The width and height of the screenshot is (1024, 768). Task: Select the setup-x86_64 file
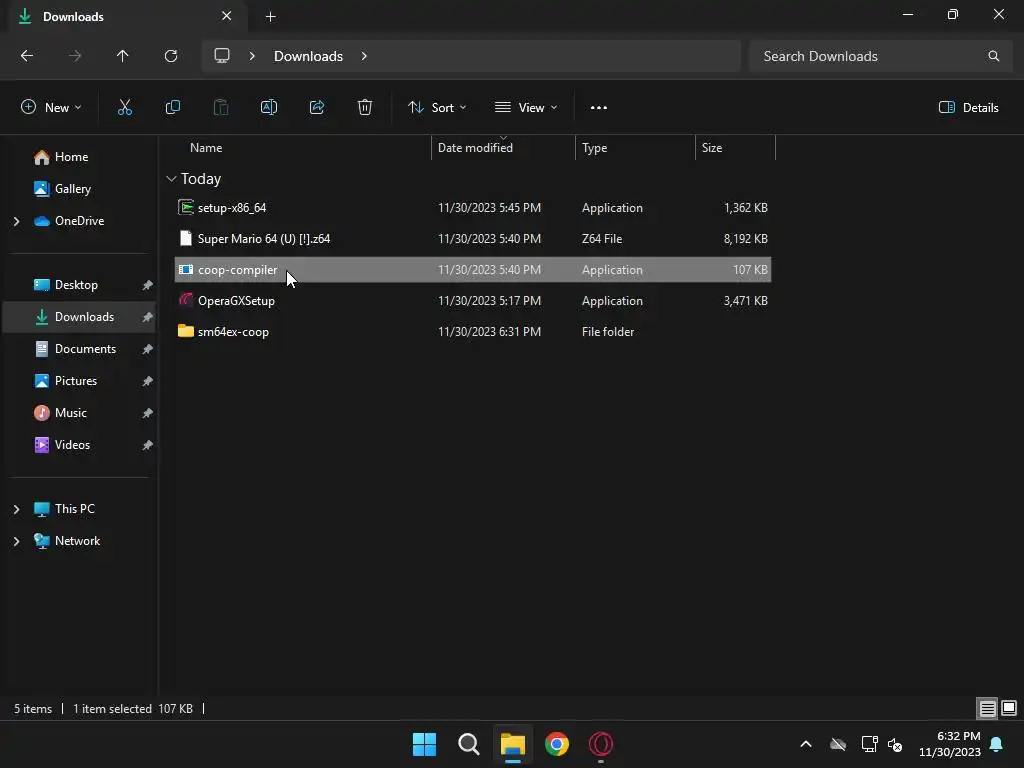(473, 208)
